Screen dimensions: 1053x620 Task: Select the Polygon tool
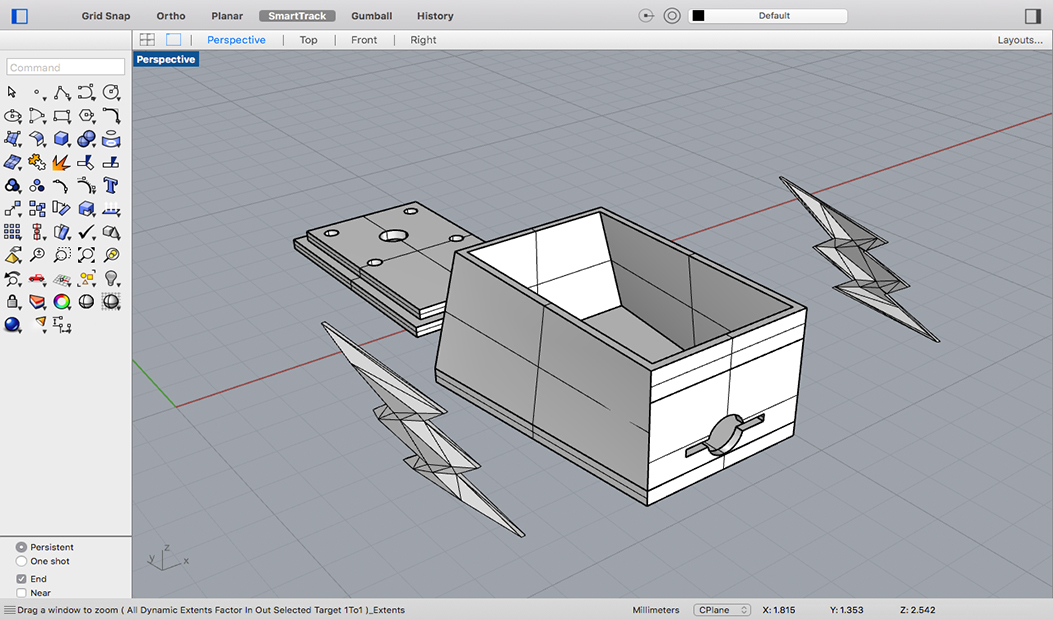[x=87, y=116]
